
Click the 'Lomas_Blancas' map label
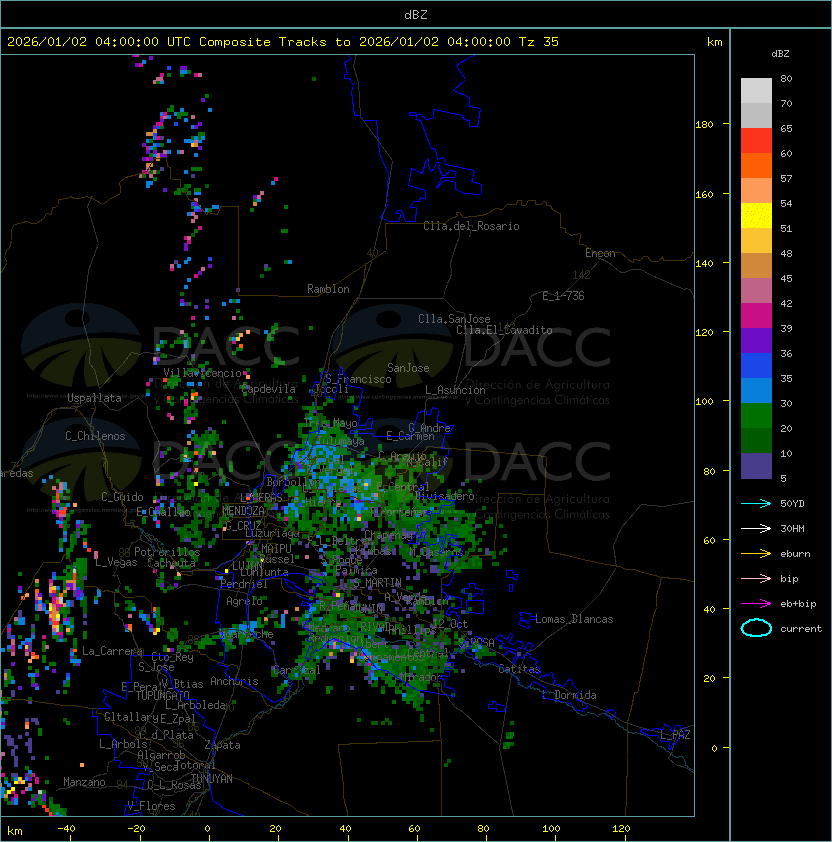pyautogui.click(x=574, y=619)
